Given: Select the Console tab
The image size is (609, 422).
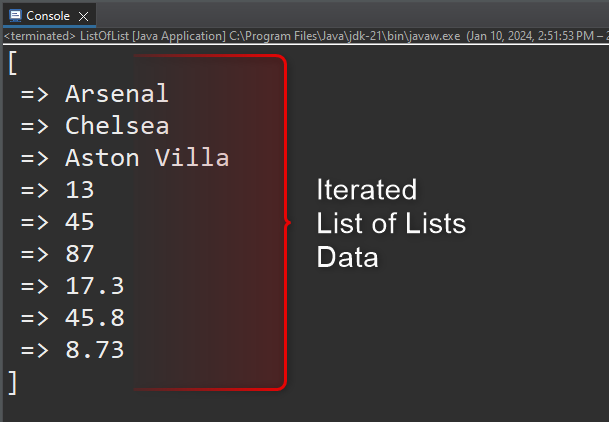Looking at the screenshot, I should 49,16.
